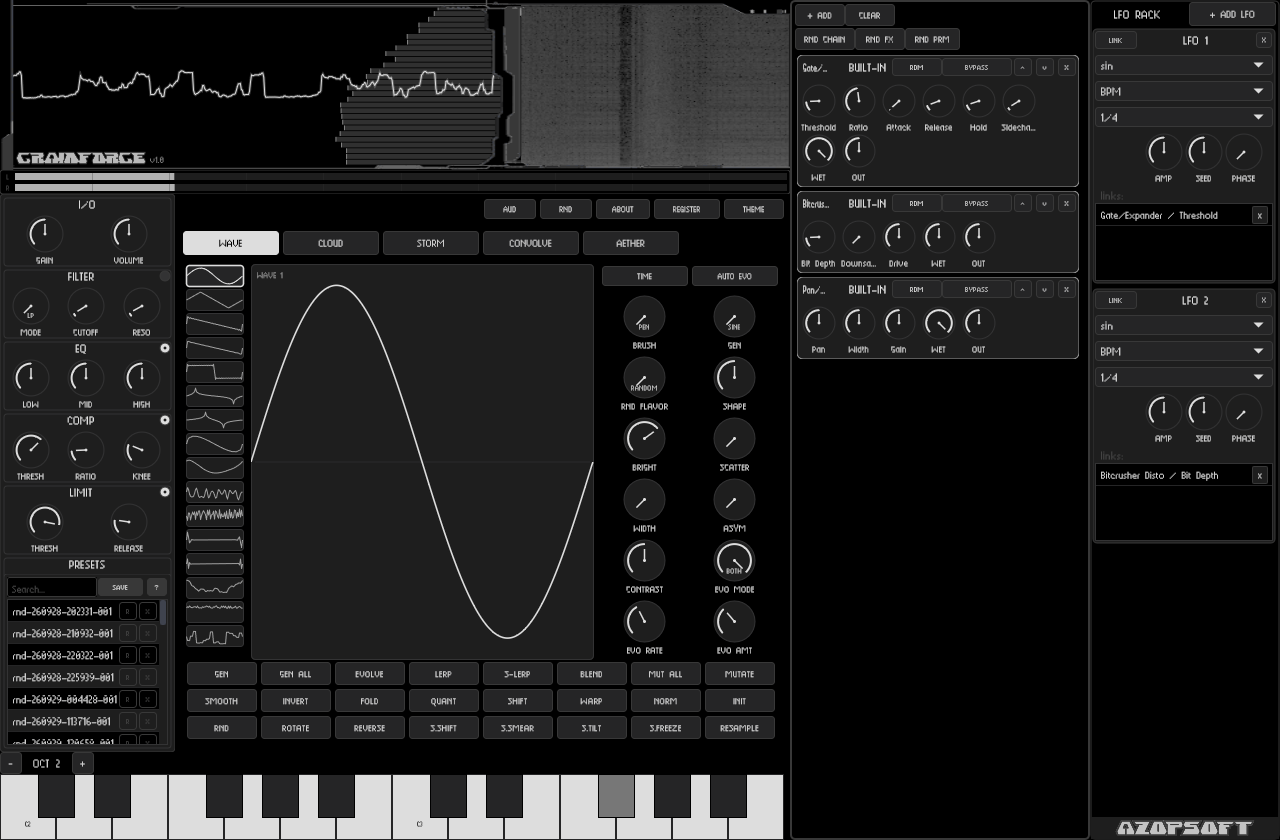Click the presets search field
The height and width of the screenshot is (840, 1280).
pyautogui.click(x=52, y=588)
